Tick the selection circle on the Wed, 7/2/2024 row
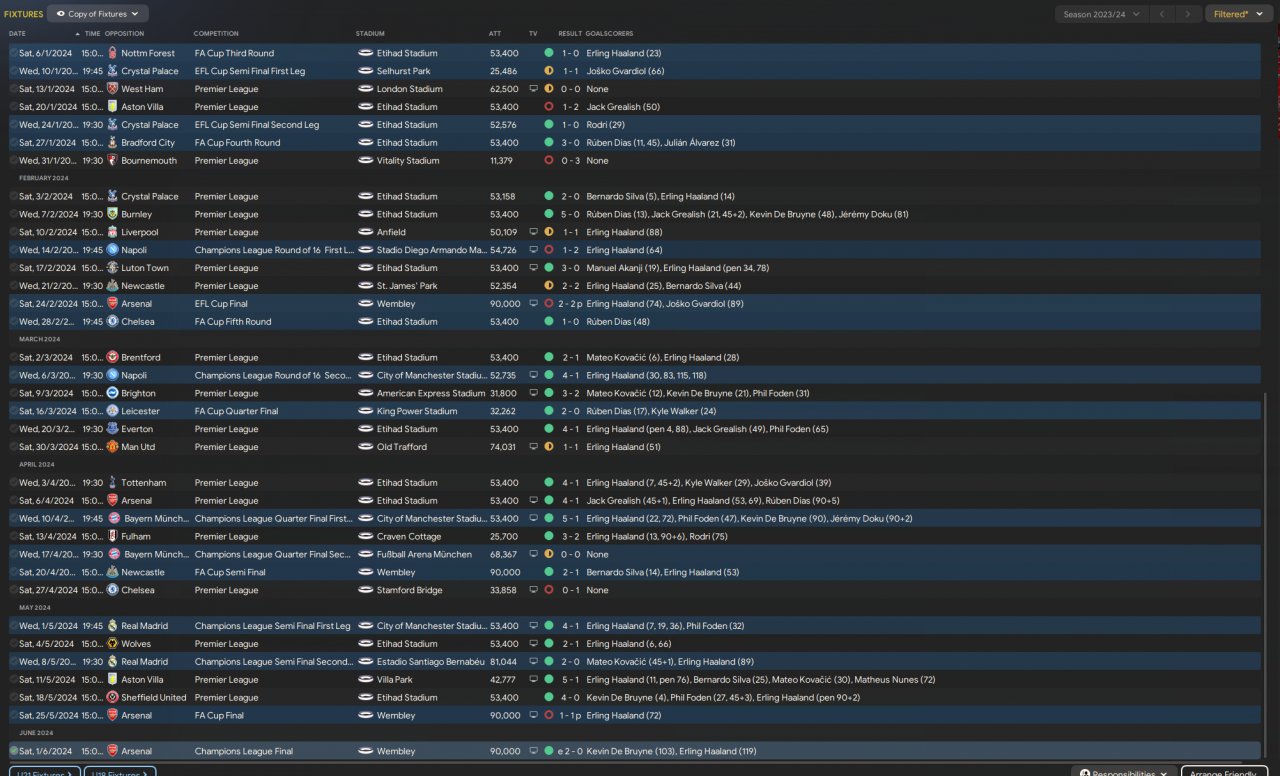The image size is (1280, 776). point(13,214)
